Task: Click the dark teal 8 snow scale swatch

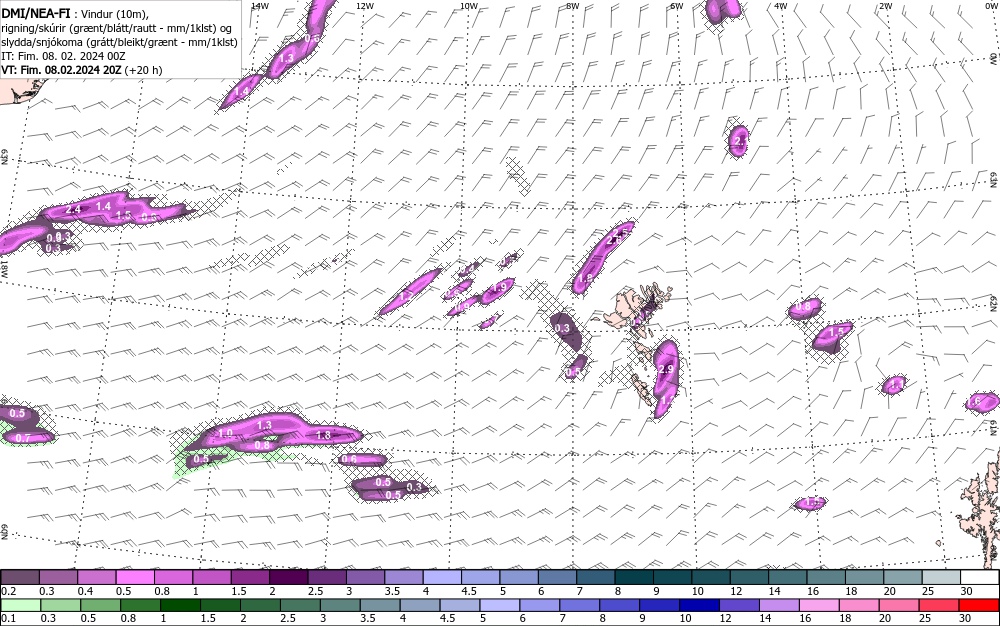Action: pos(635,578)
